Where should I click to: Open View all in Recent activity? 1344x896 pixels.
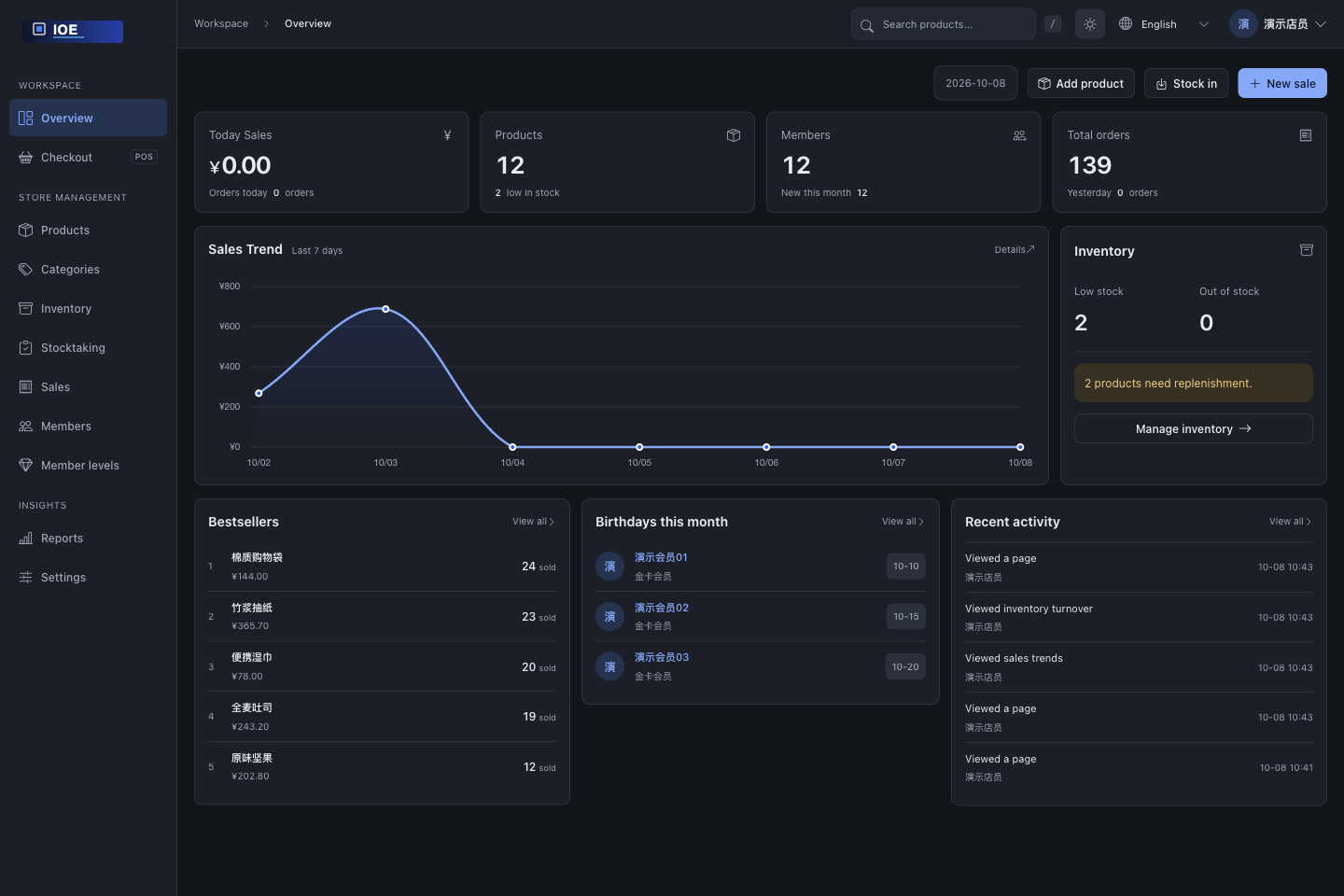click(1290, 522)
